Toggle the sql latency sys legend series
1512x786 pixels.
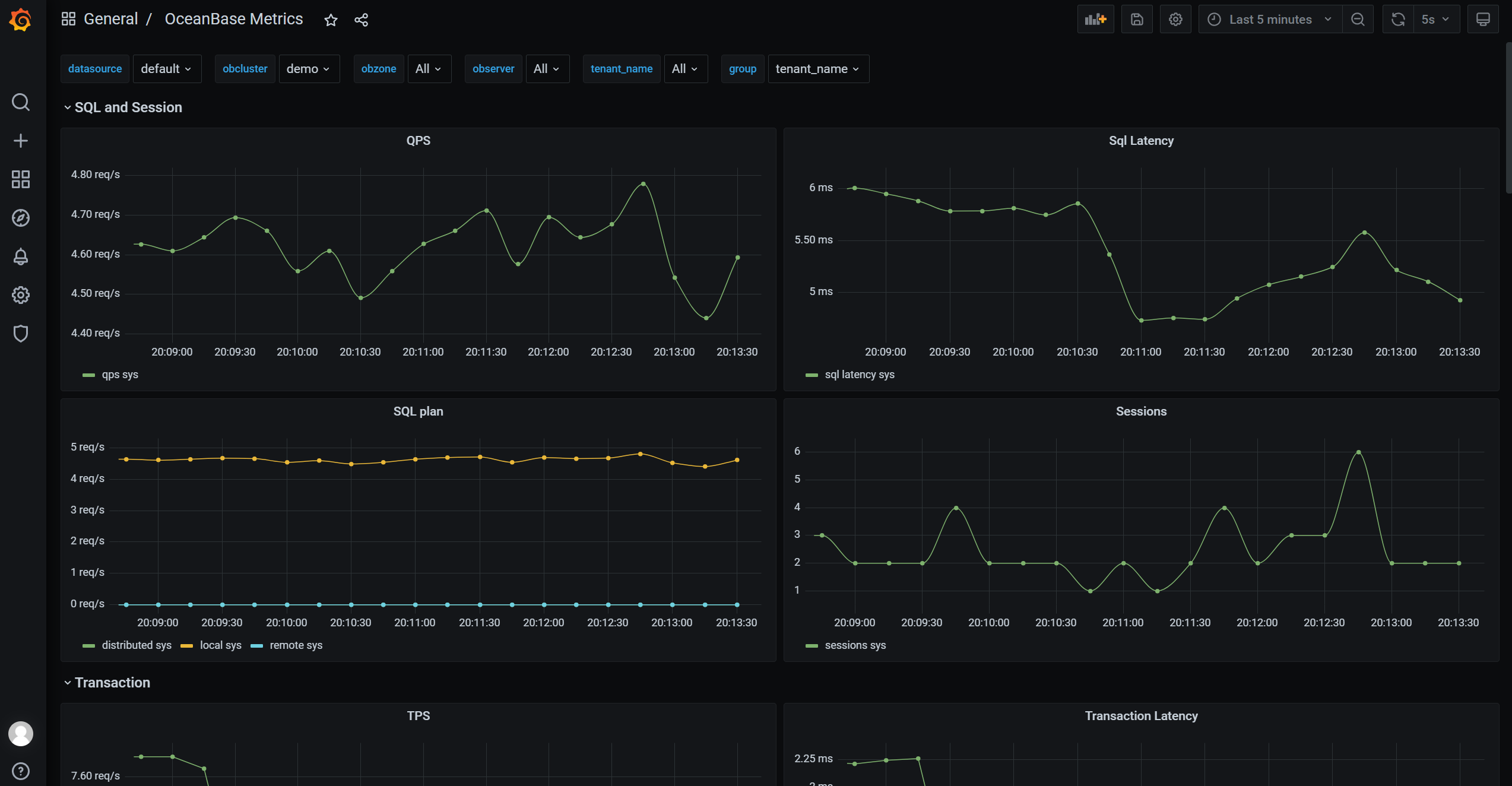[860, 375]
